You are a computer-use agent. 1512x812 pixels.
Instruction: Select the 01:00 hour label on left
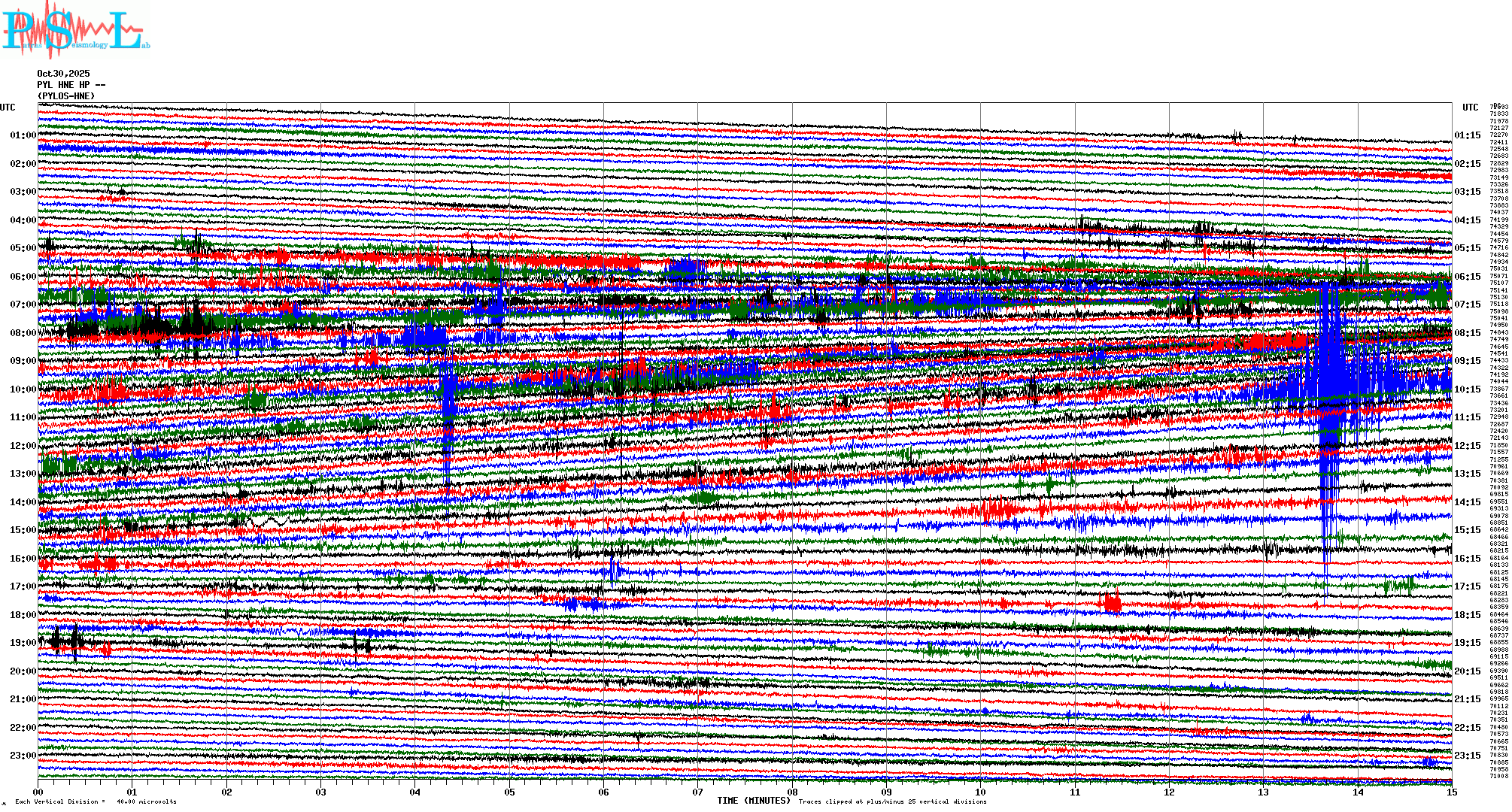pos(23,135)
